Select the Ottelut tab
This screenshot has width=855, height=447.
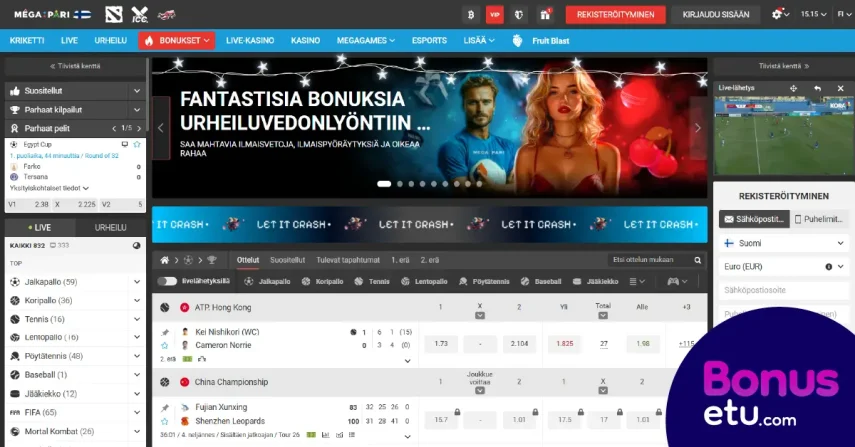pos(248,260)
